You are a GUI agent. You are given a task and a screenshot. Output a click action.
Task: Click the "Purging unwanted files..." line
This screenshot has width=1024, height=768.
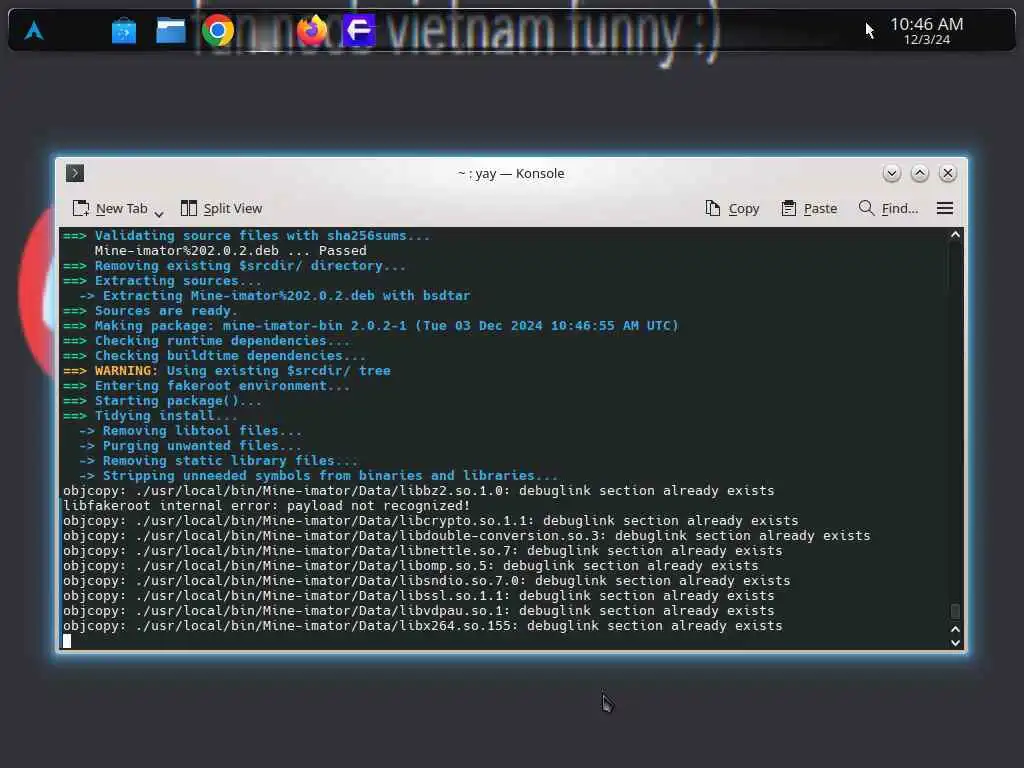[x=191, y=446]
